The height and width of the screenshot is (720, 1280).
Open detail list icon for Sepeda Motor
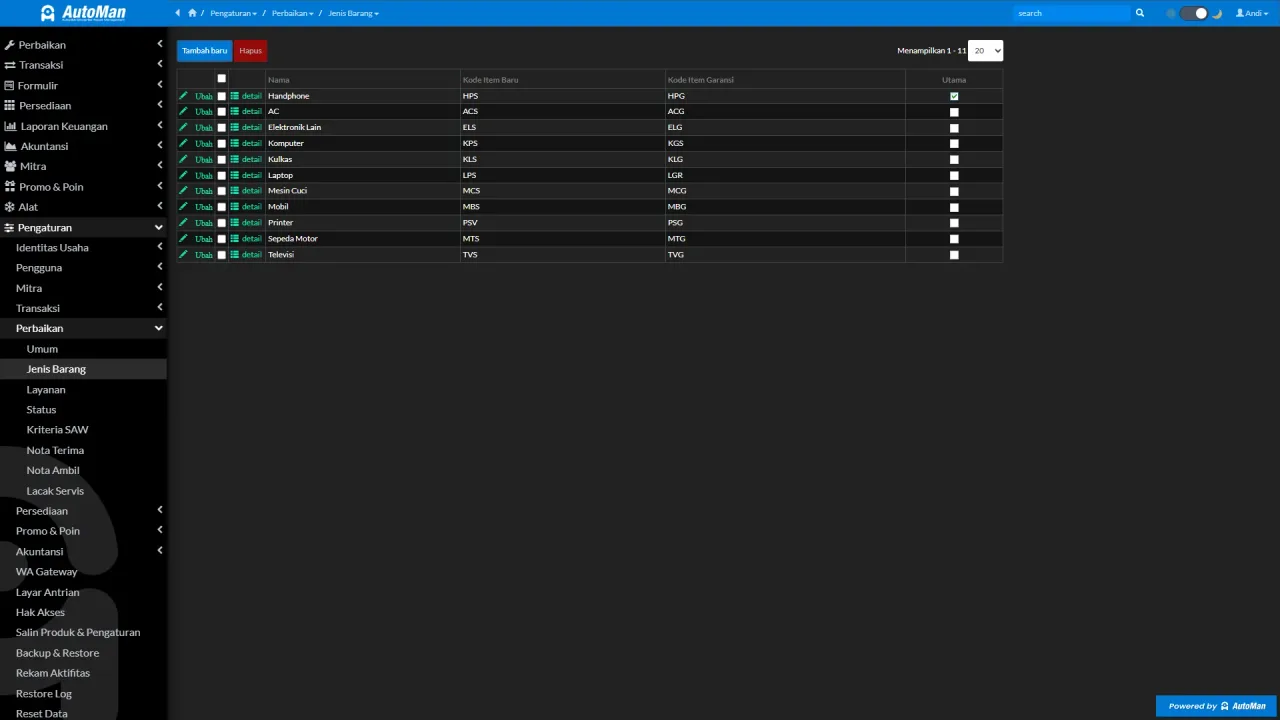point(235,239)
